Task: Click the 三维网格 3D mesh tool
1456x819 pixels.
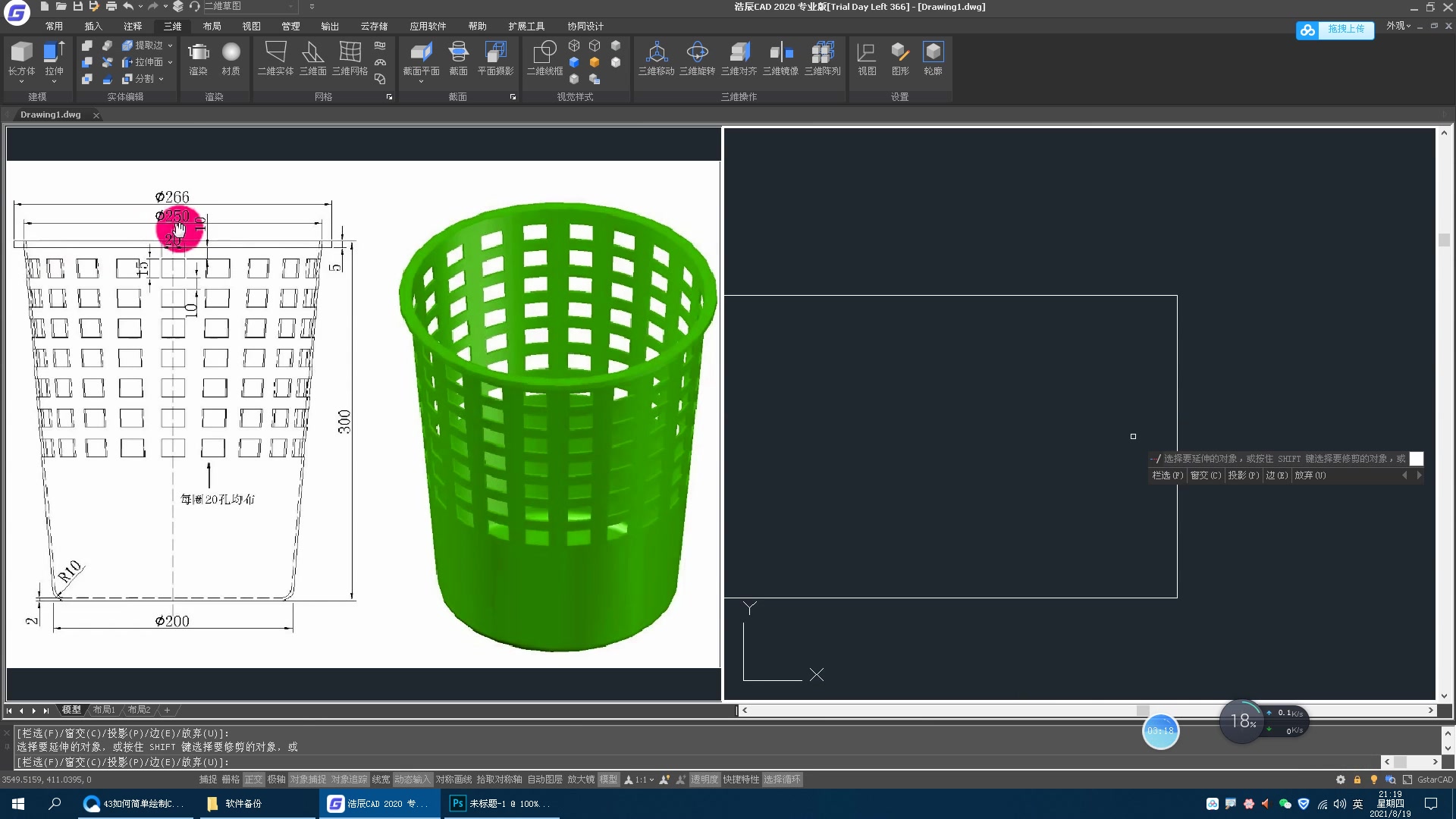Action: click(350, 58)
